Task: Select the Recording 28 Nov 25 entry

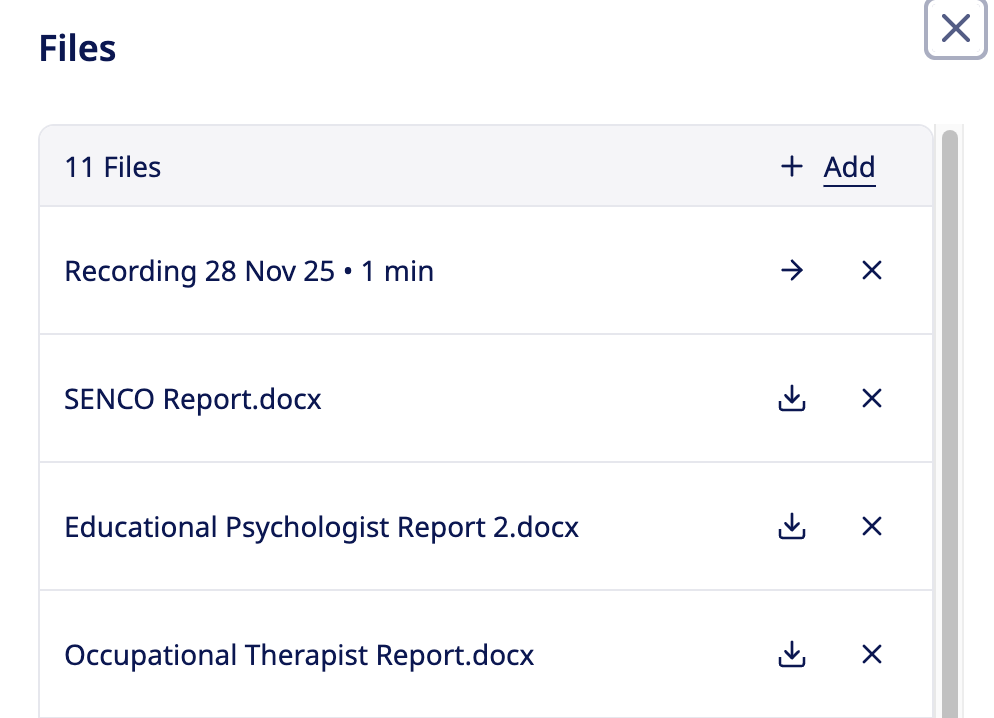Action: point(198,271)
